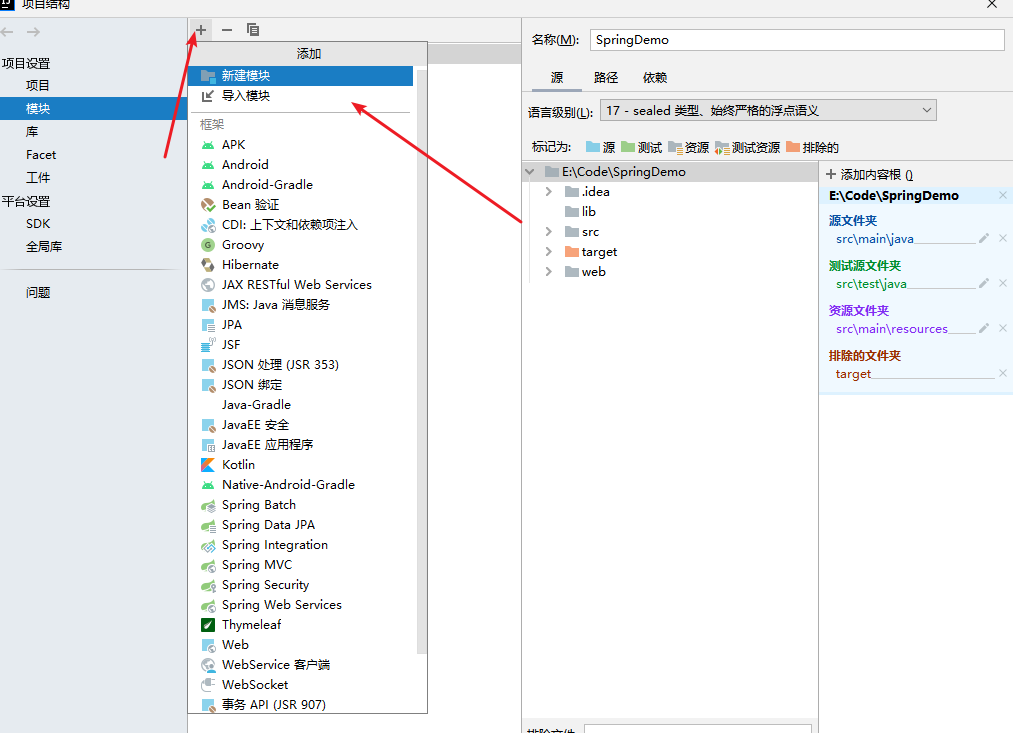Open the 语言级别 dropdown
The image size is (1013, 733).
pyautogui.click(x=768, y=110)
